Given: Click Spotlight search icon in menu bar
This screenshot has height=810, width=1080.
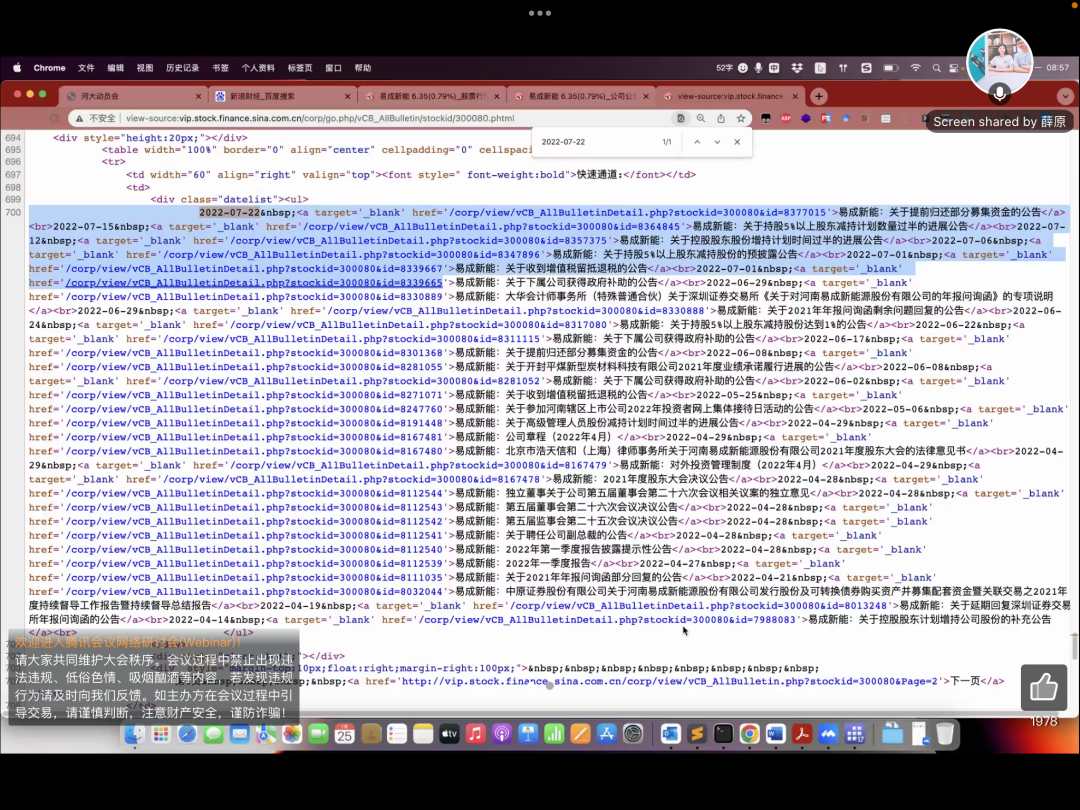Looking at the screenshot, I should (x=936, y=68).
